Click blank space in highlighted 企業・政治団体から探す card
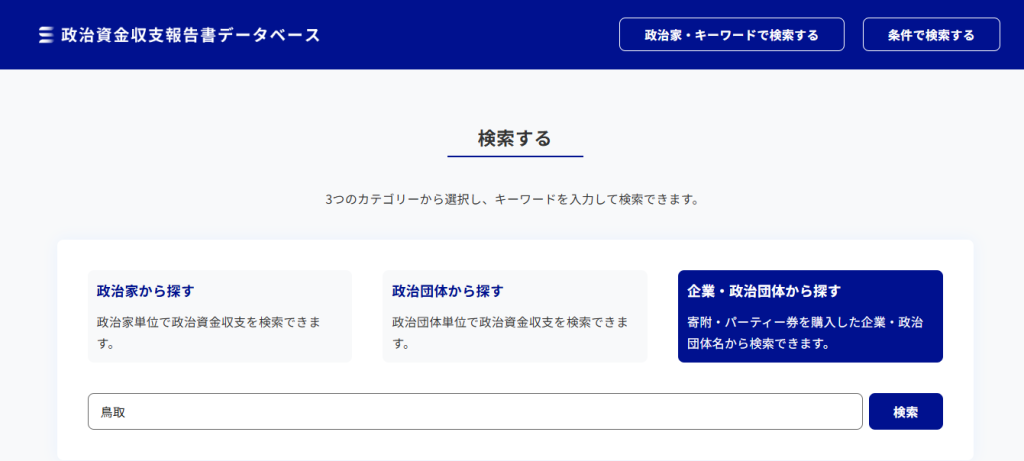The height and width of the screenshot is (461, 1024). pyautogui.click(x=900, y=291)
